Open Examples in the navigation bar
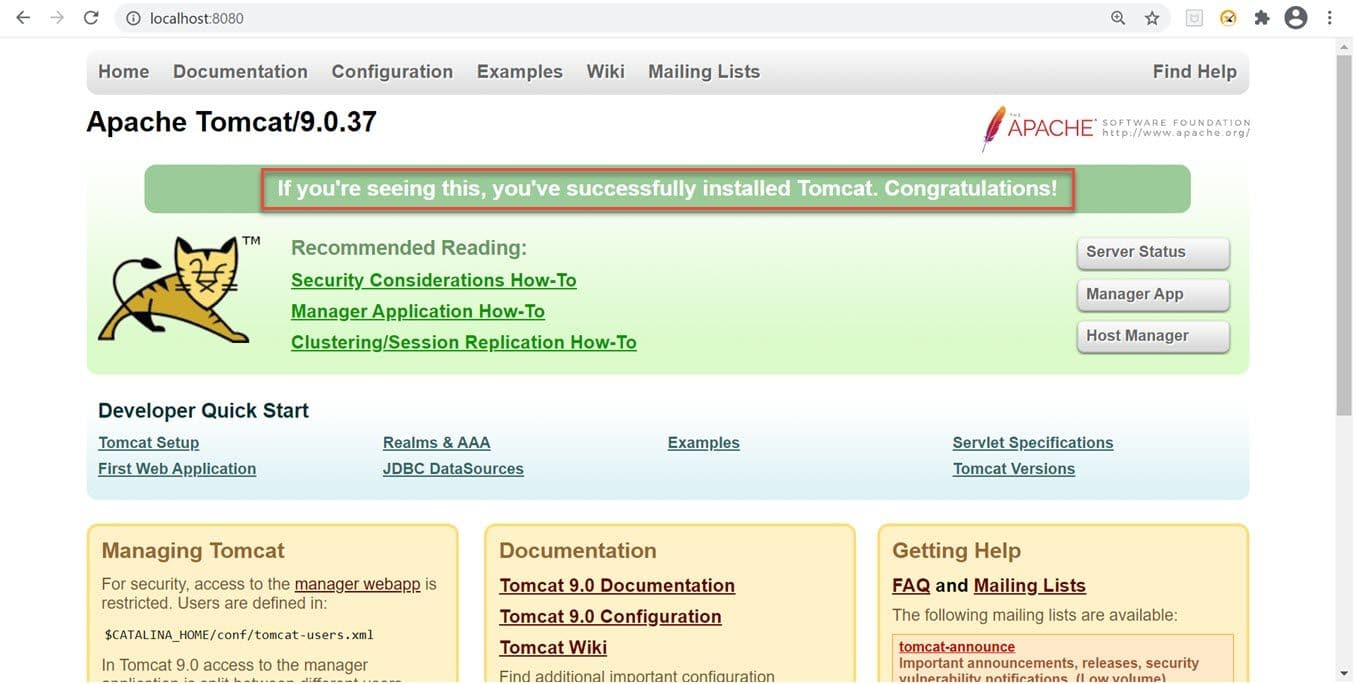Viewport: 1356px width, 684px height. click(x=520, y=72)
